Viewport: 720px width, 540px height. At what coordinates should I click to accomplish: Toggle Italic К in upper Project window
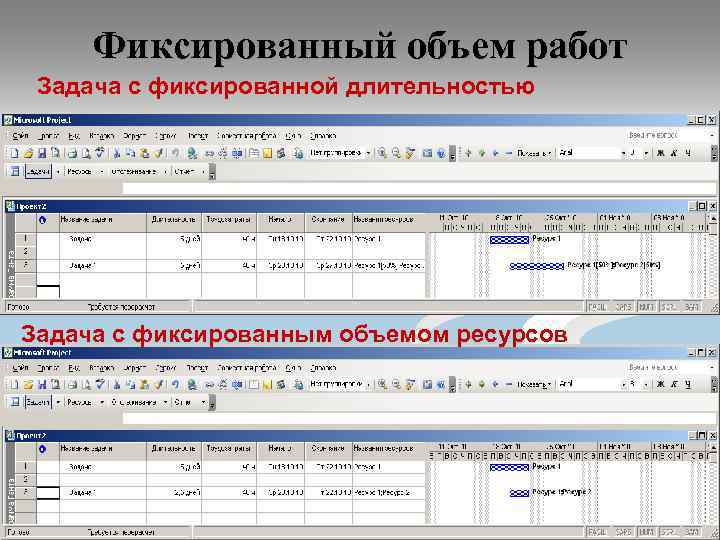point(674,153)
